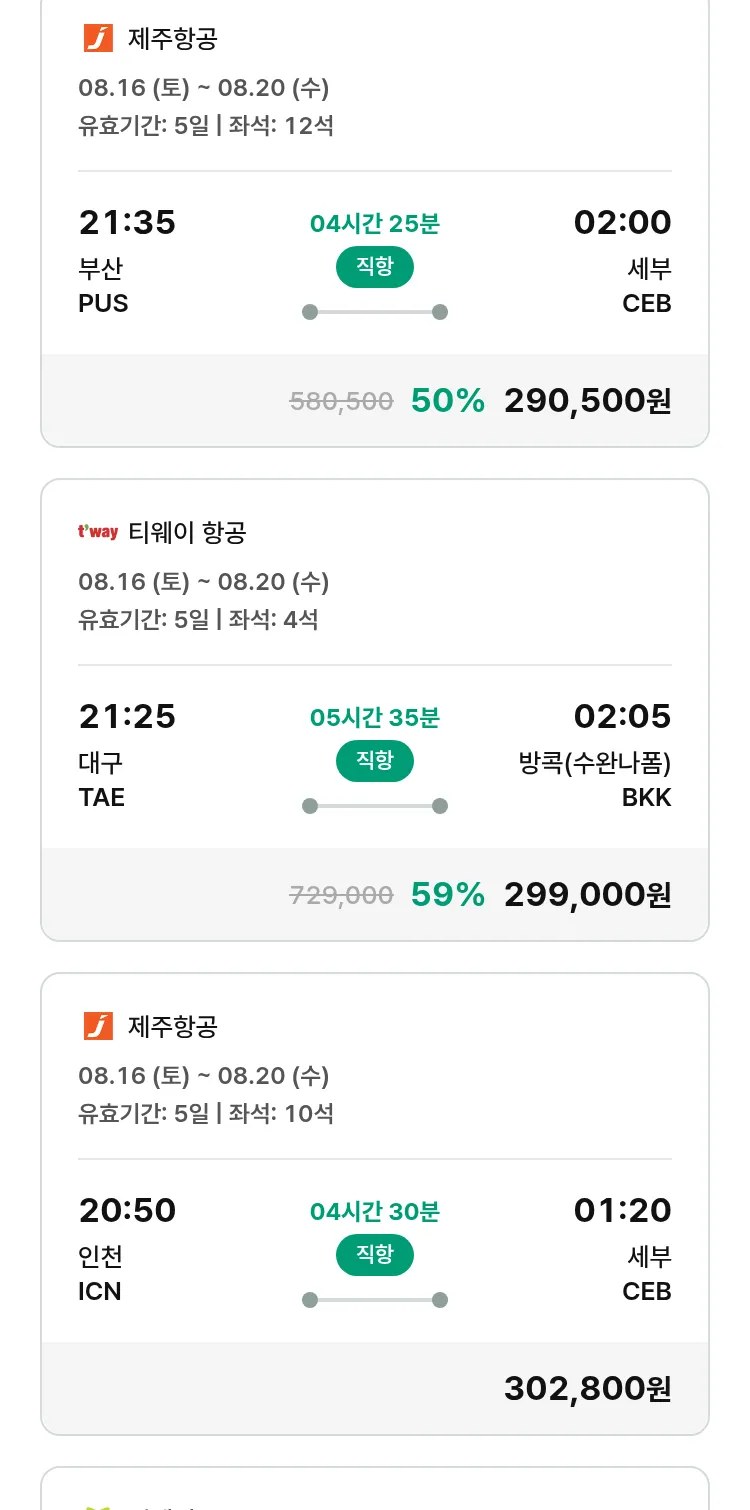Screen dimensions: 750x1510
Task: Select the 290,500원 price
Action: click(x=587, y=401)
